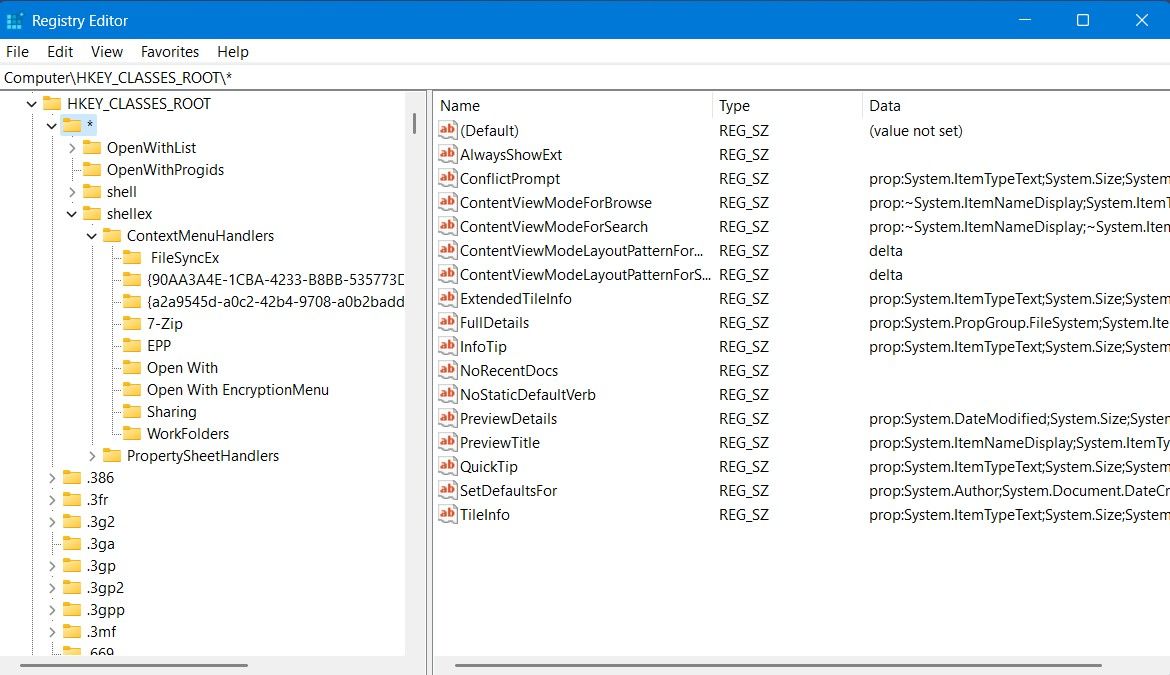
Task: Click the tree pane vertical scrollbar
Action: 414,123
